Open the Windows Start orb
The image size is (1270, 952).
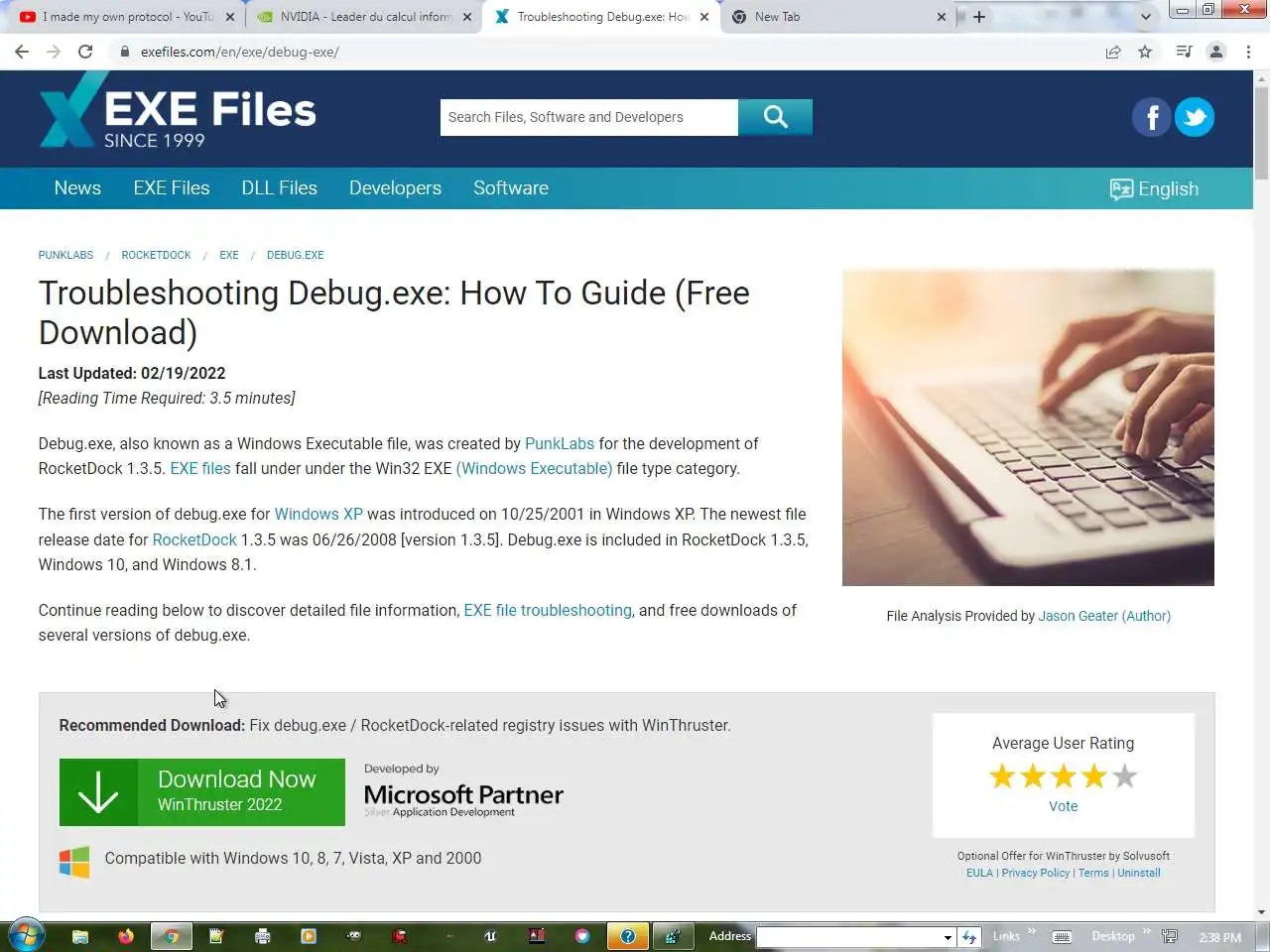(x=26, y=935)
